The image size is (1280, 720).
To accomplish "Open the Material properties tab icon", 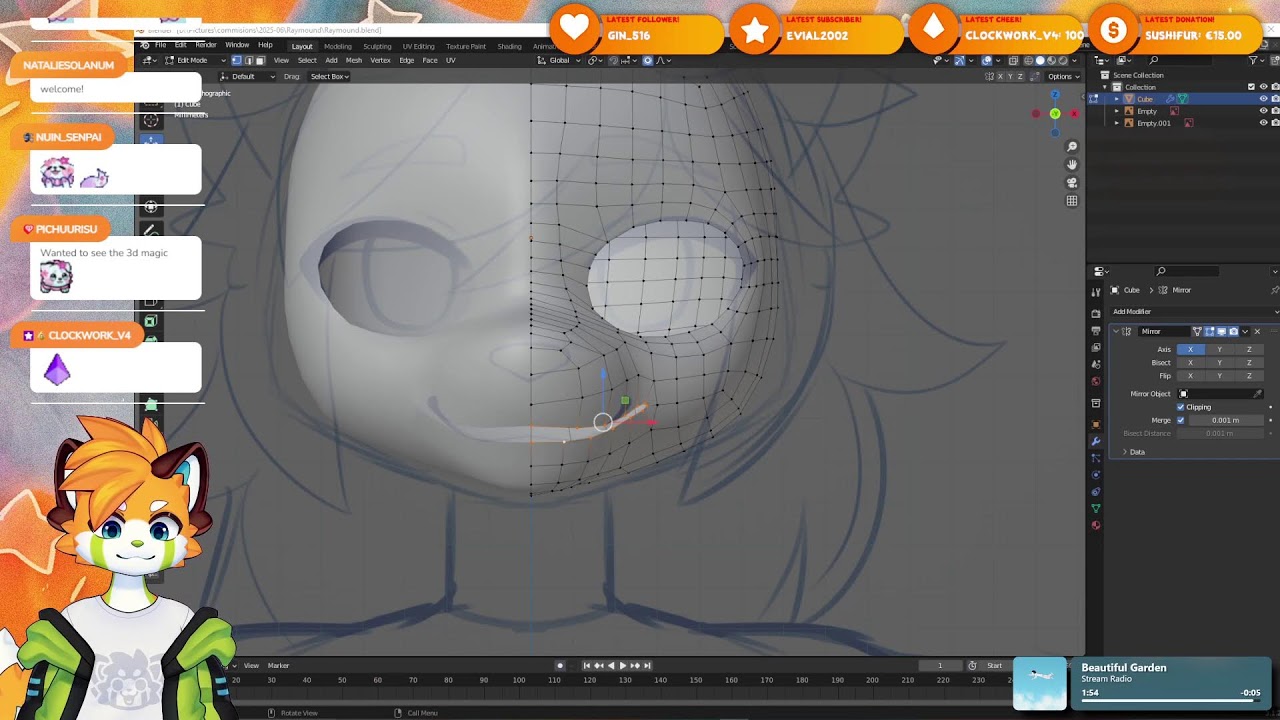I will pos(1096,525).
